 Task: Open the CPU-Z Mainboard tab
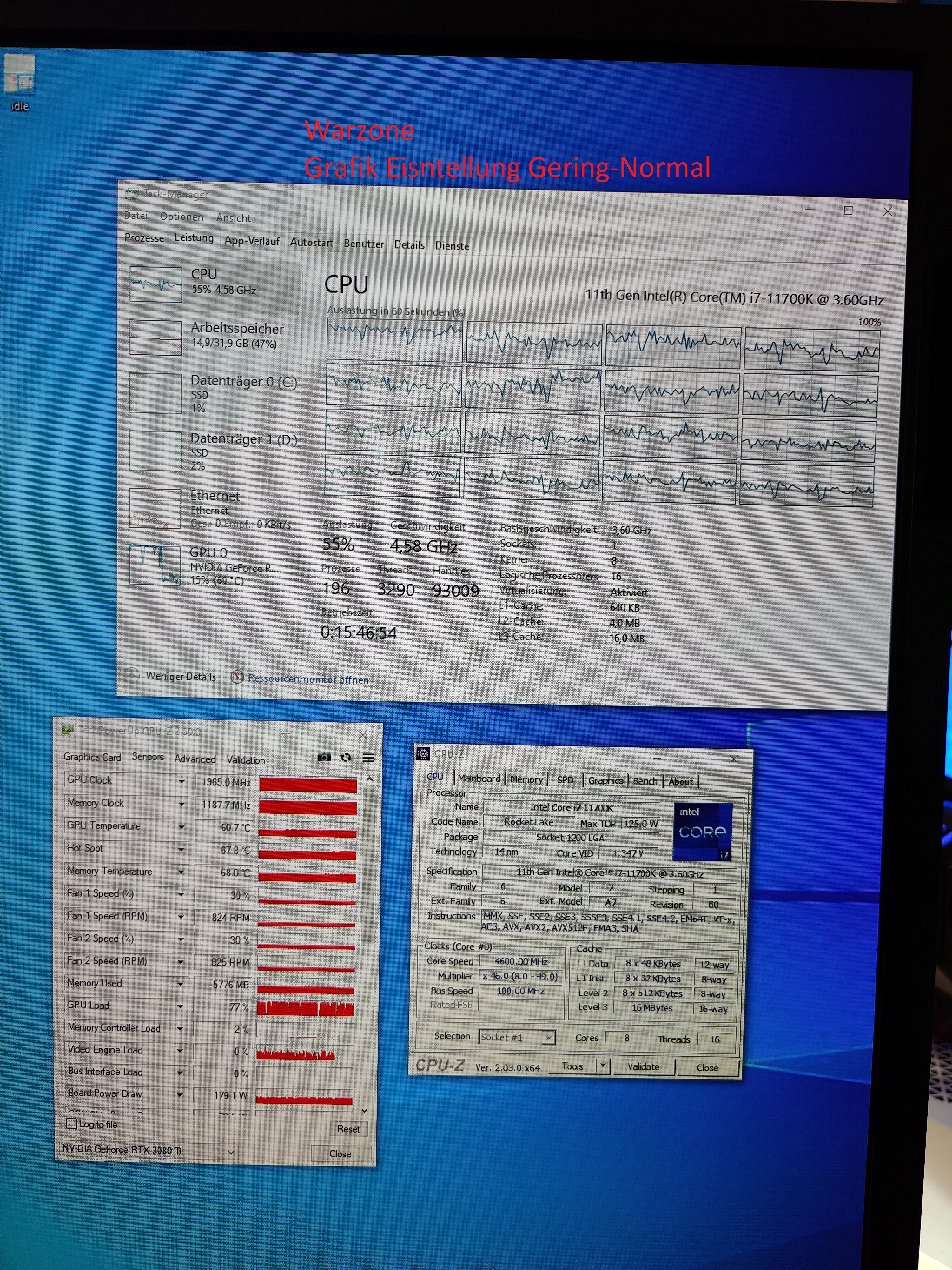point(479,779)
